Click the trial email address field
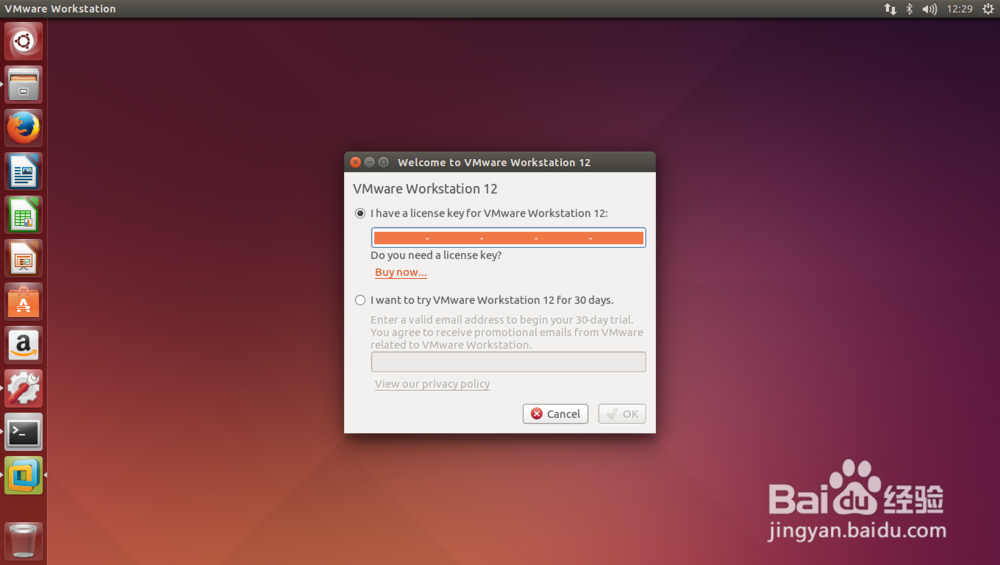Image resolution: width=1000 pixels, height=565 pixels. [508, 362]
